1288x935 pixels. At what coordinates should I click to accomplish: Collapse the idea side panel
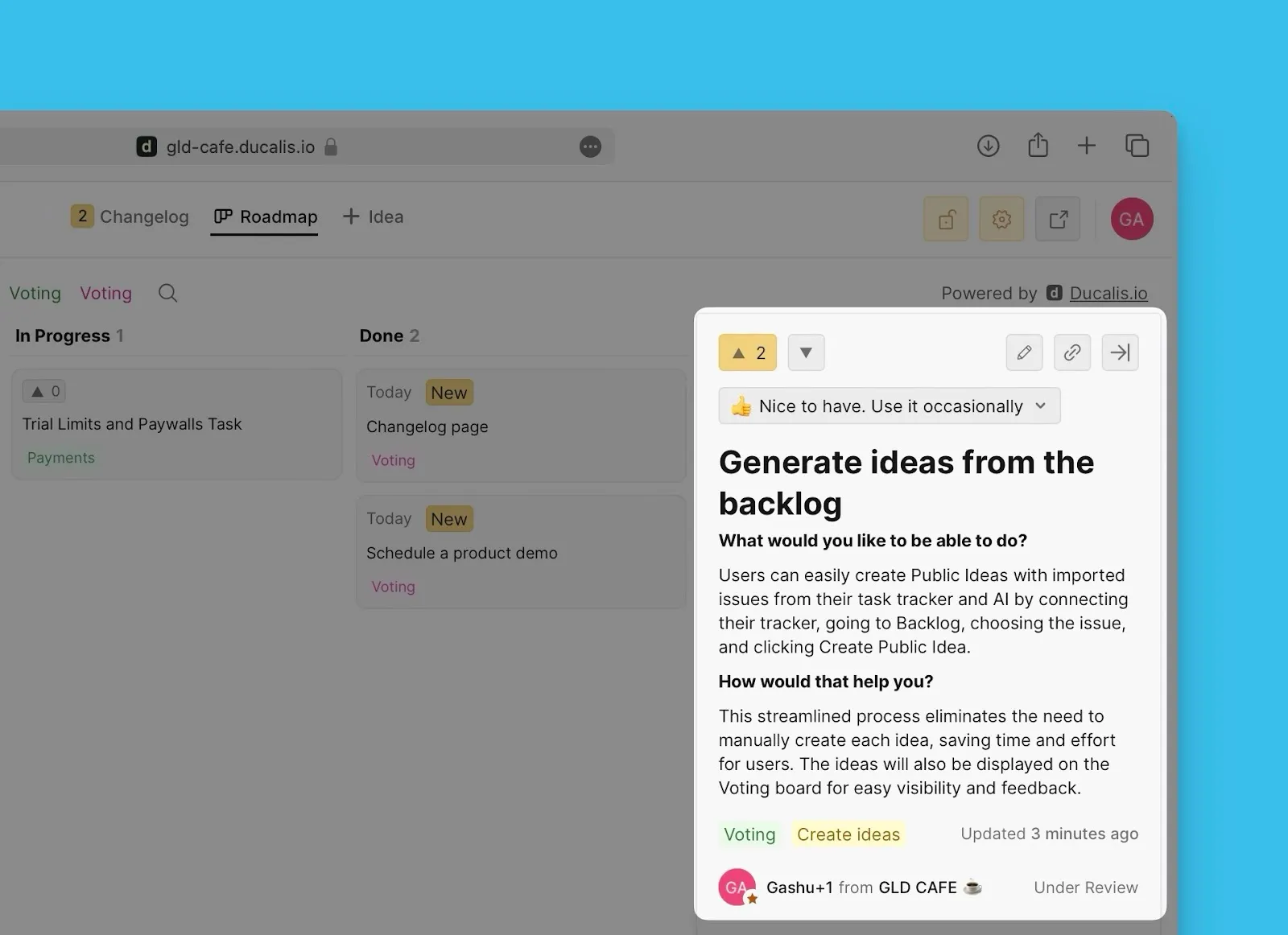coord(1120,352)
